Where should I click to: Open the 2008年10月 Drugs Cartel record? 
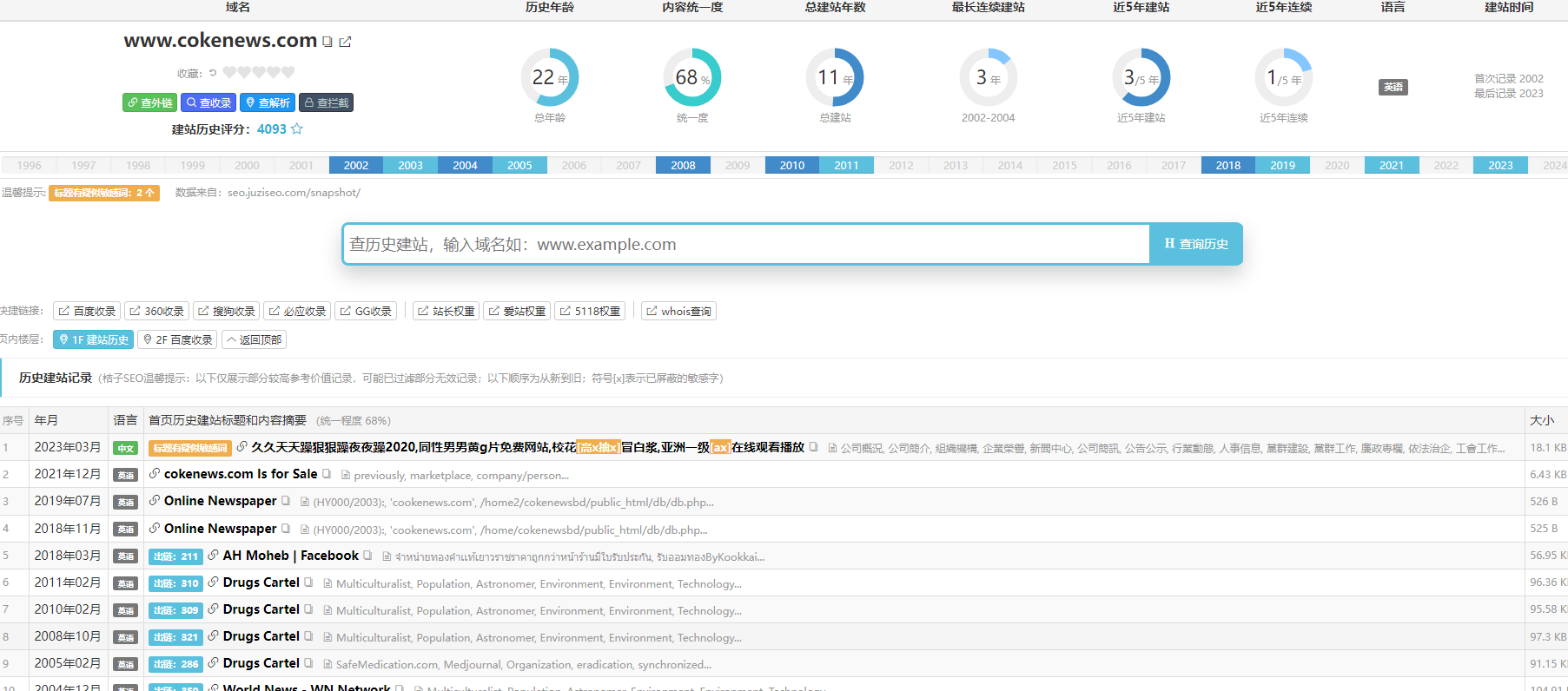click(x=261, y=636)
